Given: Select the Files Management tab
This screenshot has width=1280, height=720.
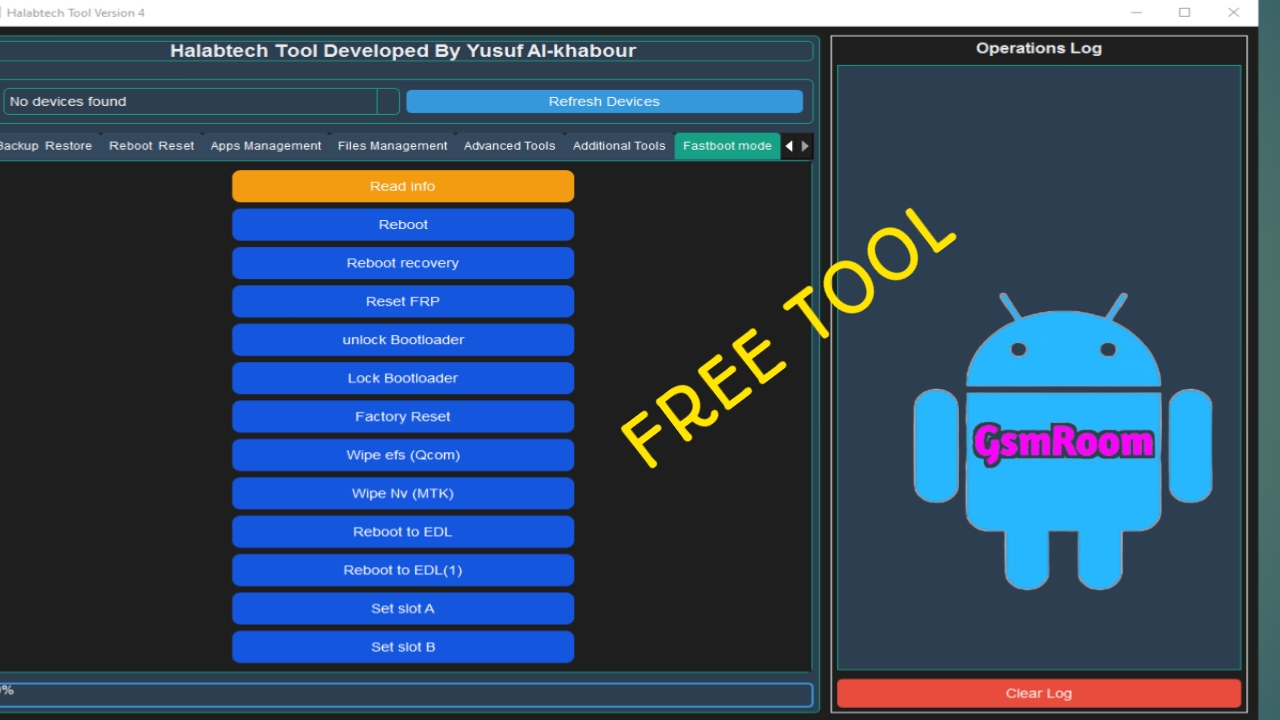Looking at the screenshot, I should tap(392, 146).
